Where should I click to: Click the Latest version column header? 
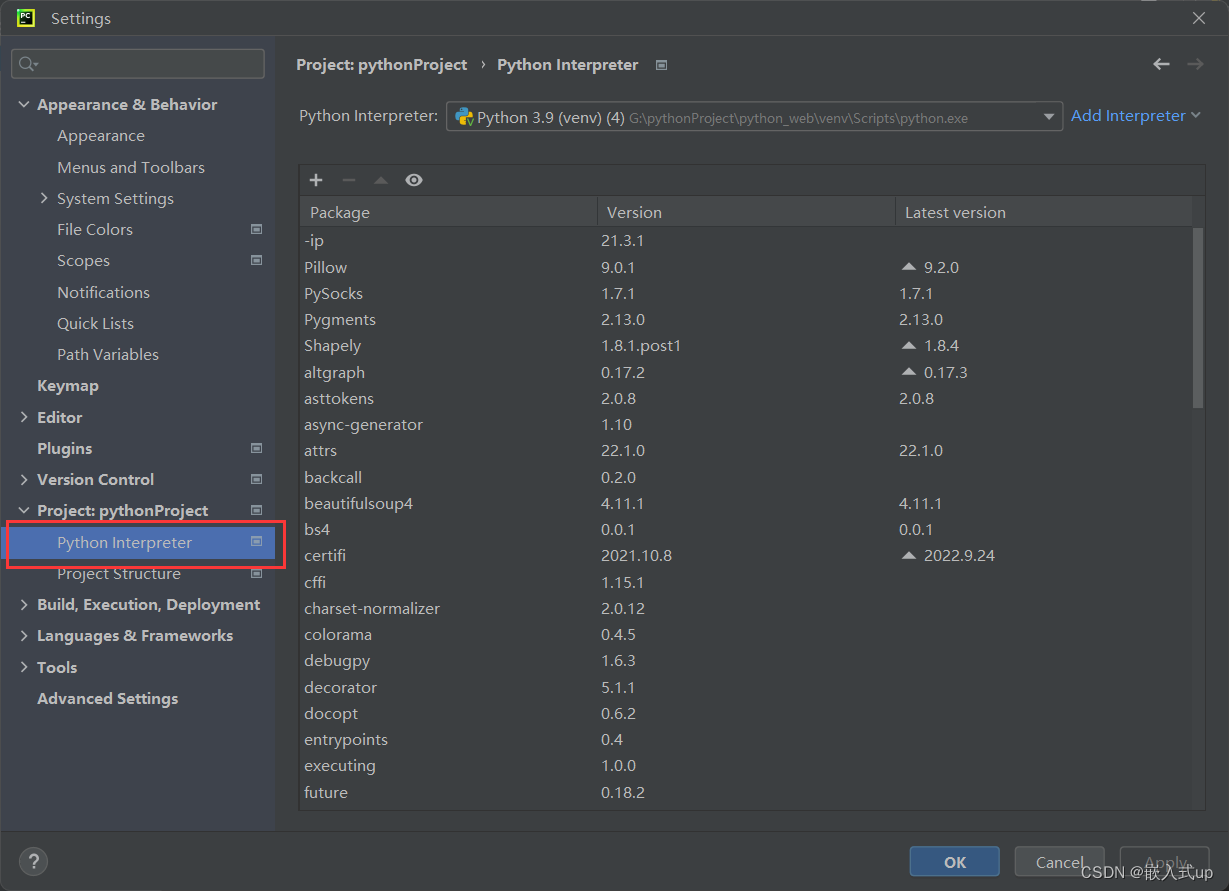click(1043, 212)
